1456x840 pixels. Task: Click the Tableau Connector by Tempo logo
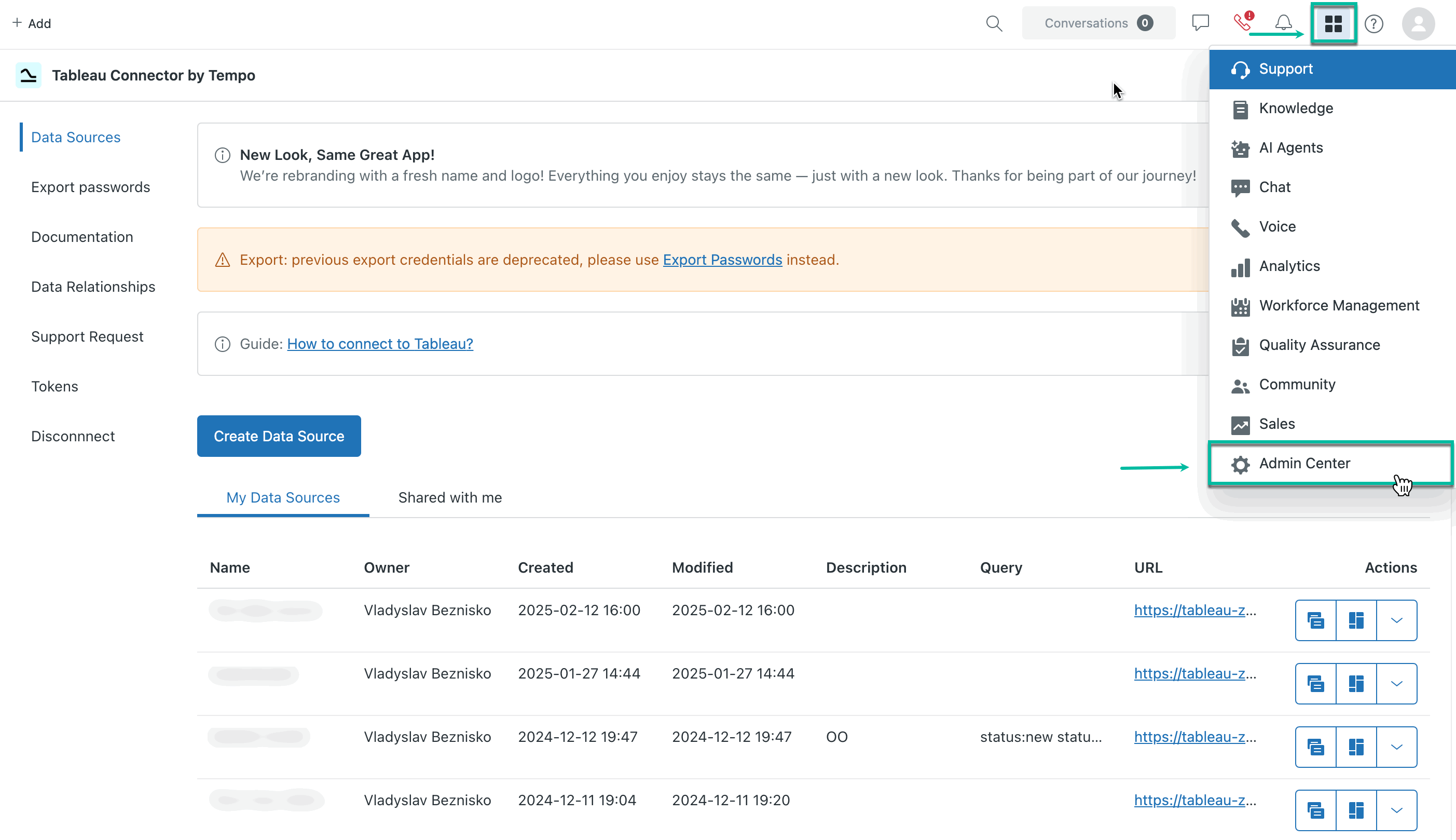(27, 74)
